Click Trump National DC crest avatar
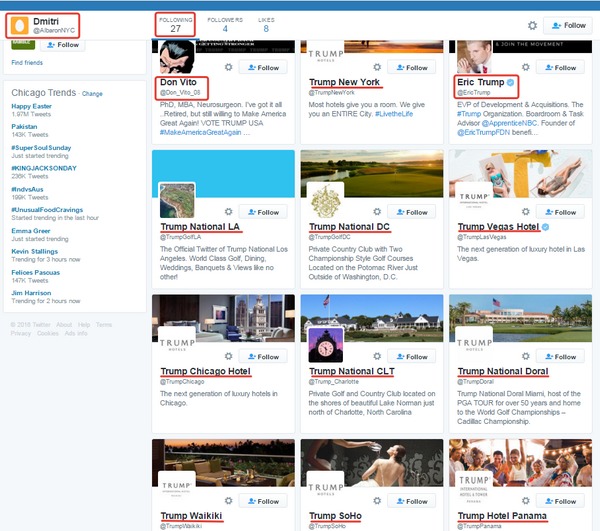Image resolution: width=600 pixels, height=531 pixels. click(x=326, y=200)
